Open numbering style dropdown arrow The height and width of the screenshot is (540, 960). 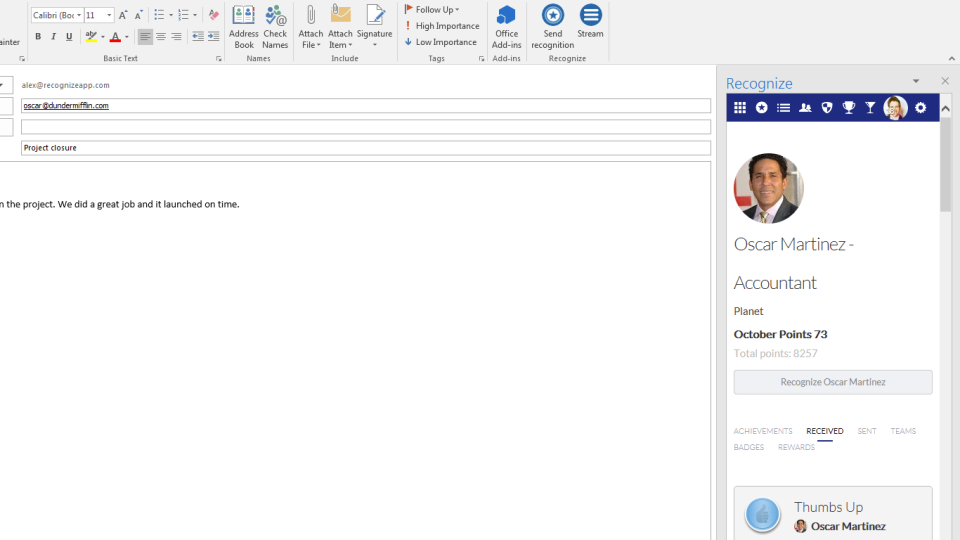pos(195,15)
